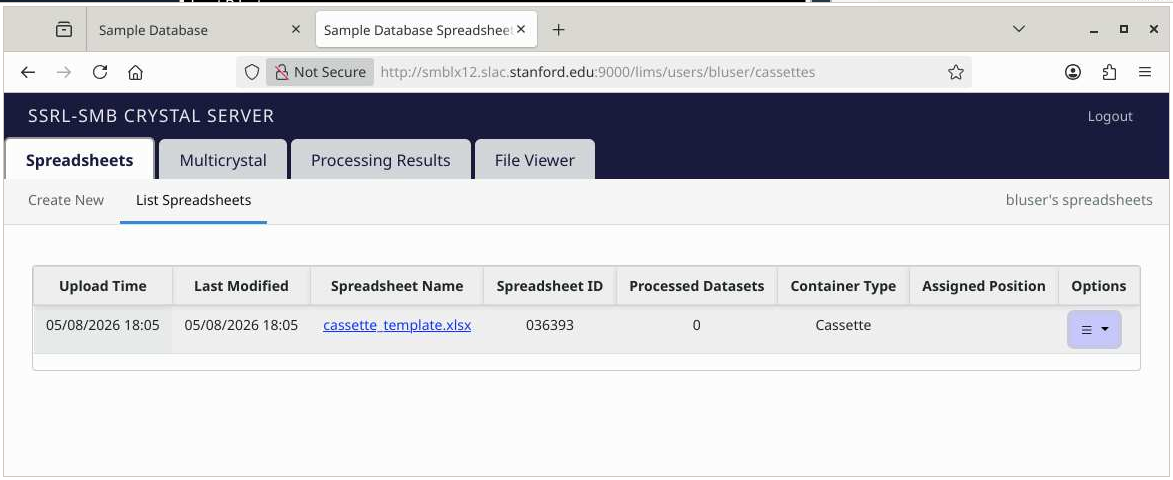Open the browser home page icon
The height and width of the screenshot is (480, 1173).
[135, 73]
